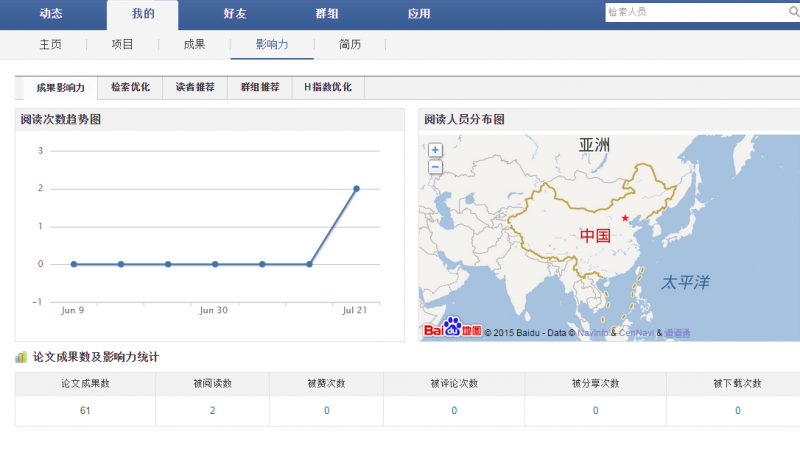The width and height of the screenshot is (800, 464).
Task: Click the 论文成果数及影响力统计 heading
Action: coord(96,357)
